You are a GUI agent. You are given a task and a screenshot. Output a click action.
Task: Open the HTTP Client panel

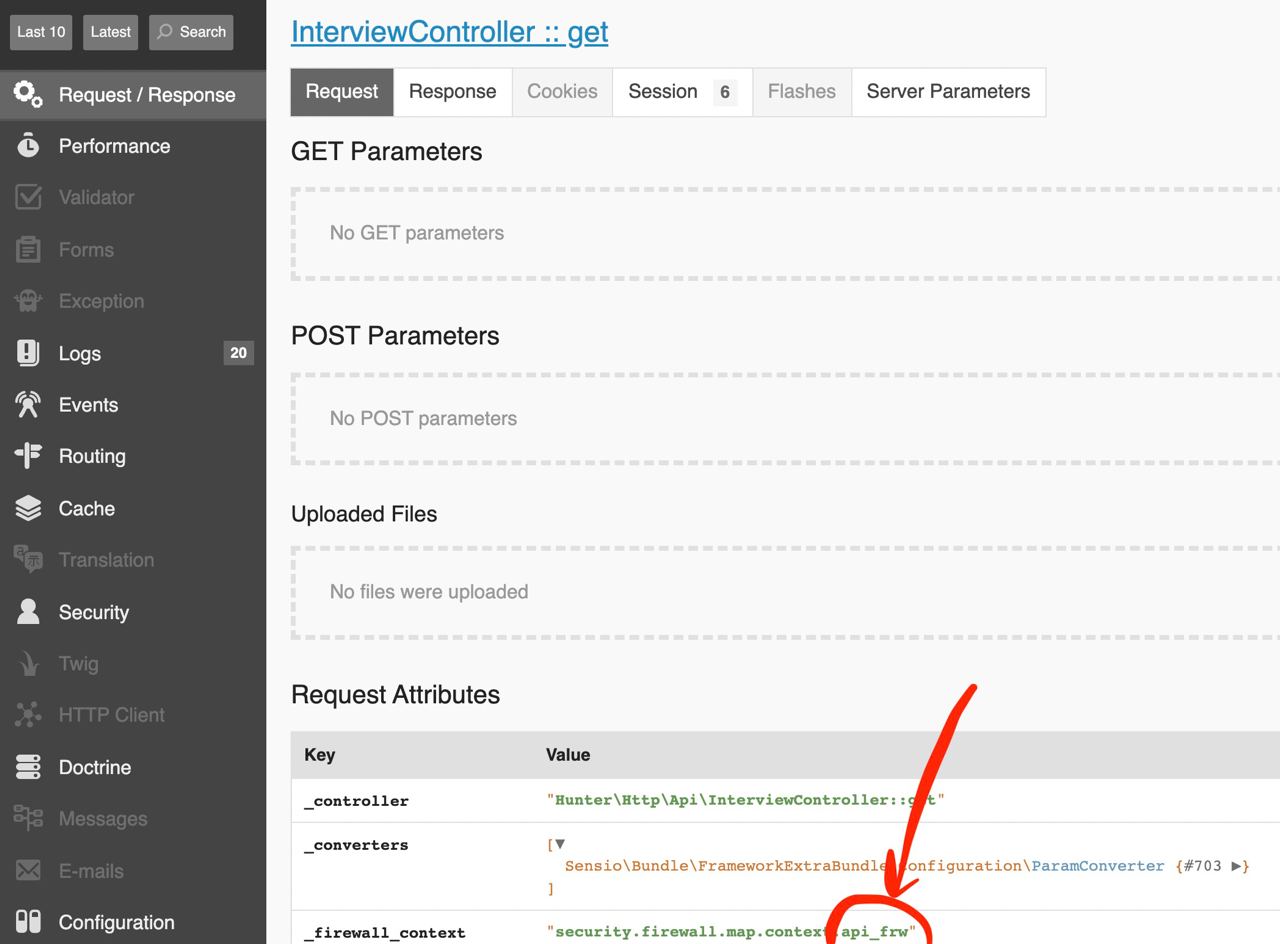point(133,715)
